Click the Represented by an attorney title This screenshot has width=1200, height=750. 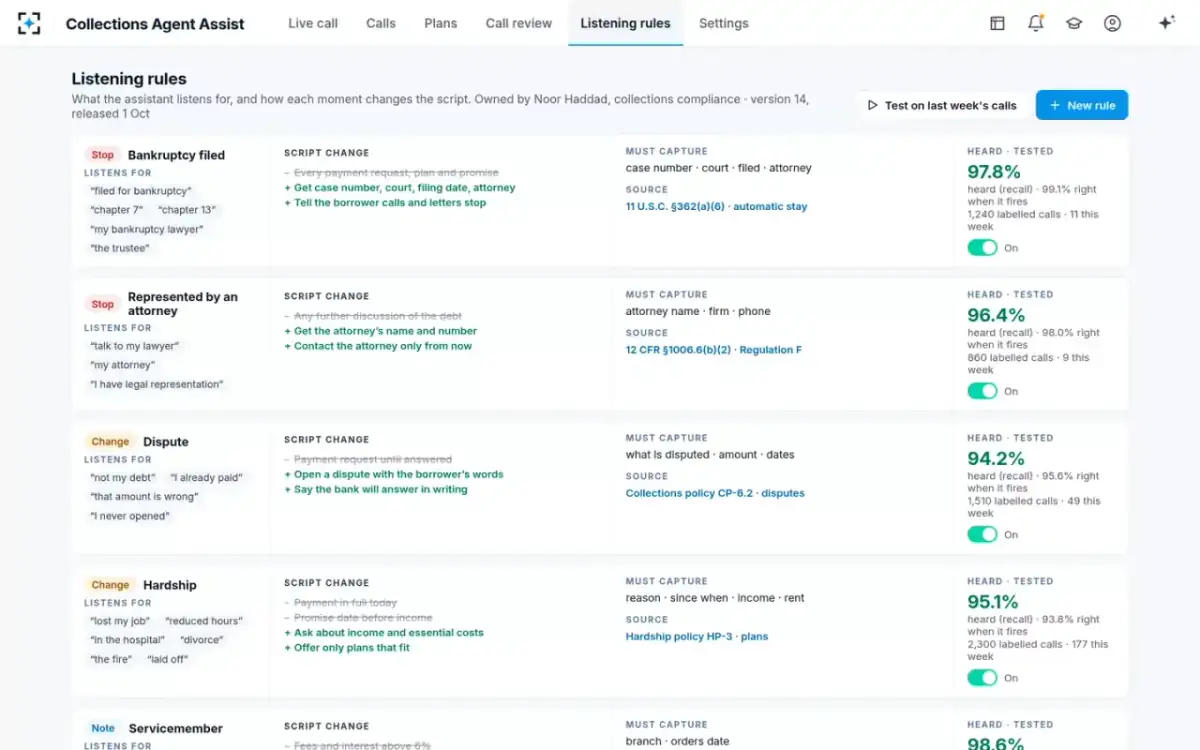point(183,304)
